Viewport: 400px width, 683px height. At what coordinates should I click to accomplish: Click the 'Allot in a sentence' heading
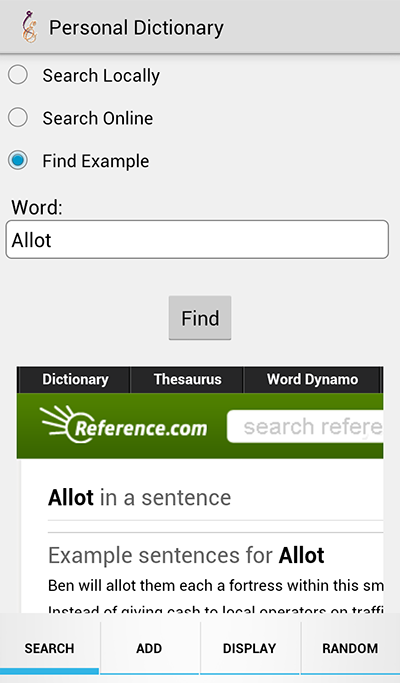(139, 497)
